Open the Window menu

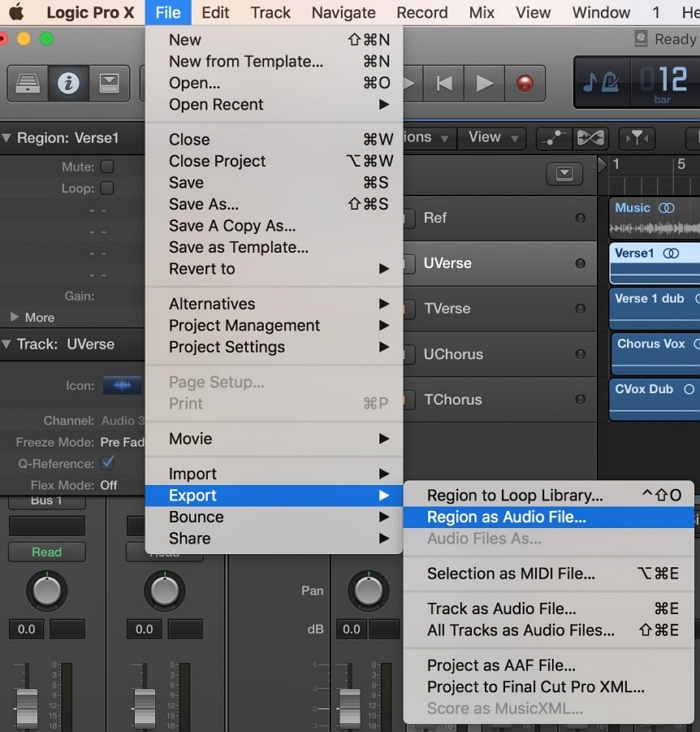tap(601, 12)
